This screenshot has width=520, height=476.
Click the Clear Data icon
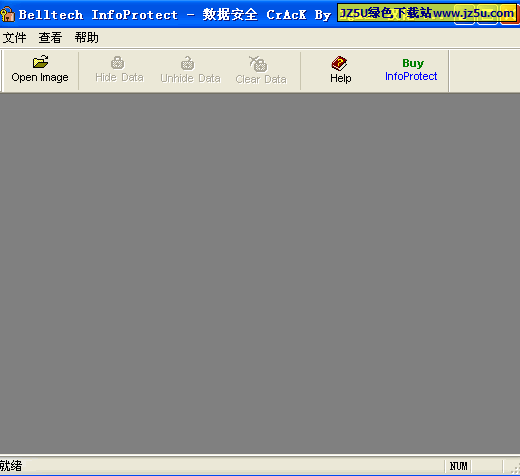pyautogui.click(x=258, y=64)
